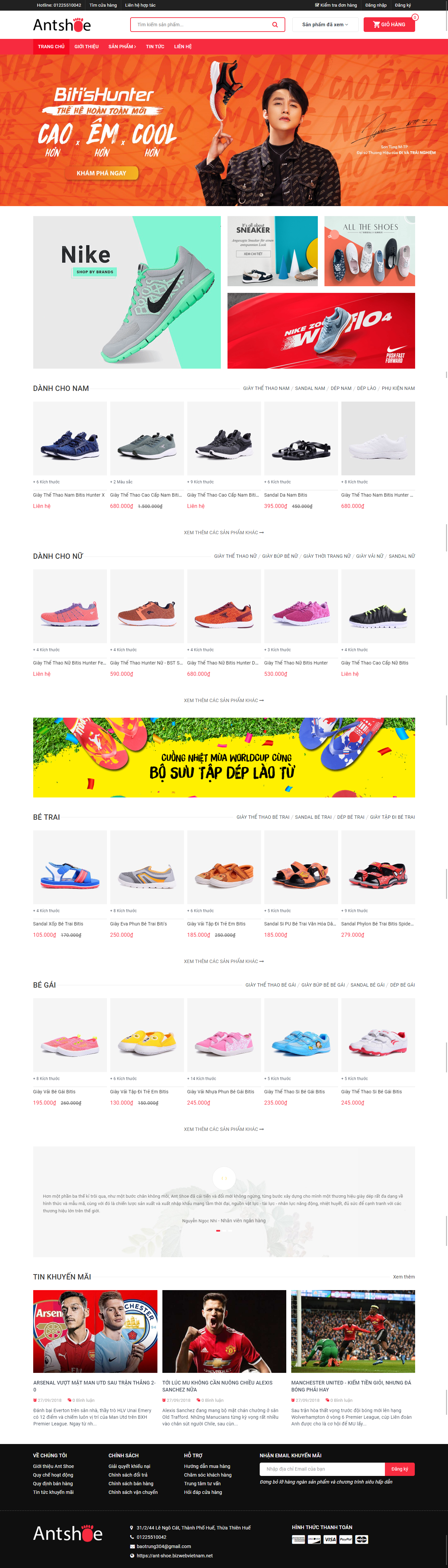Click the email newsletter input field
448x1568 pixels.
tap(322, 1469)
